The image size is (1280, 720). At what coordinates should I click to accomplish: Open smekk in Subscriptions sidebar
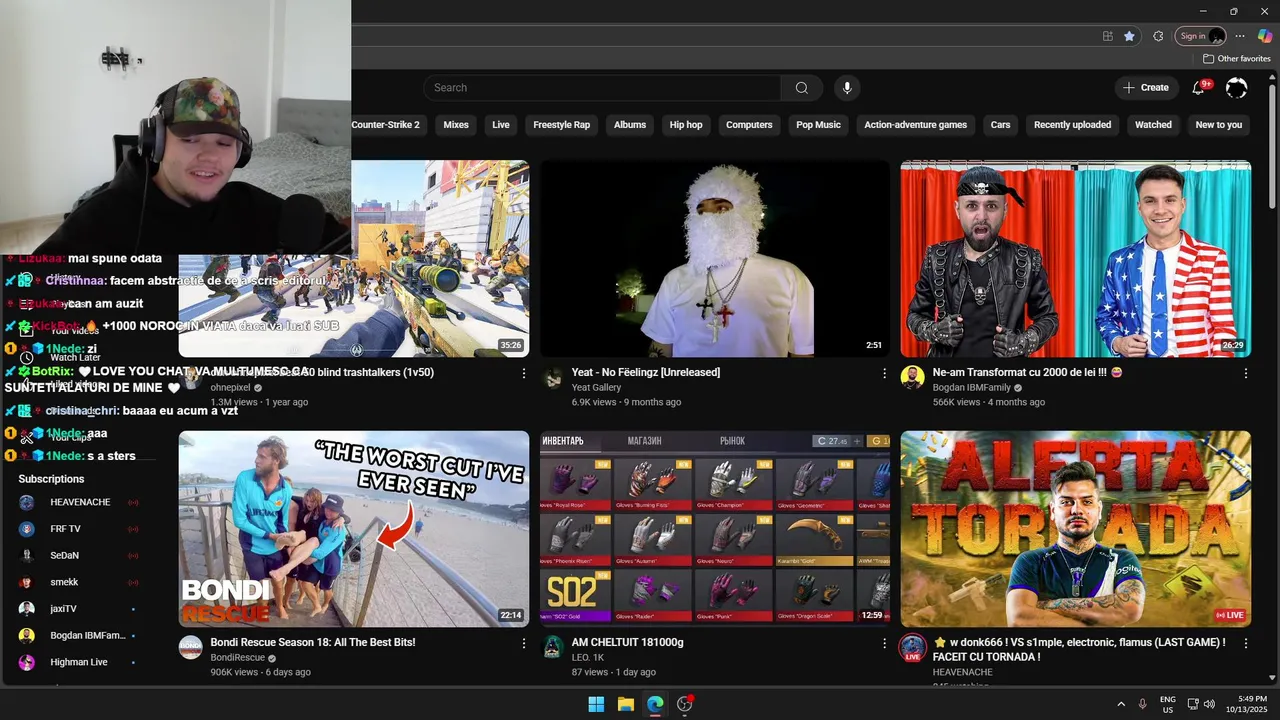pos(80,582)
